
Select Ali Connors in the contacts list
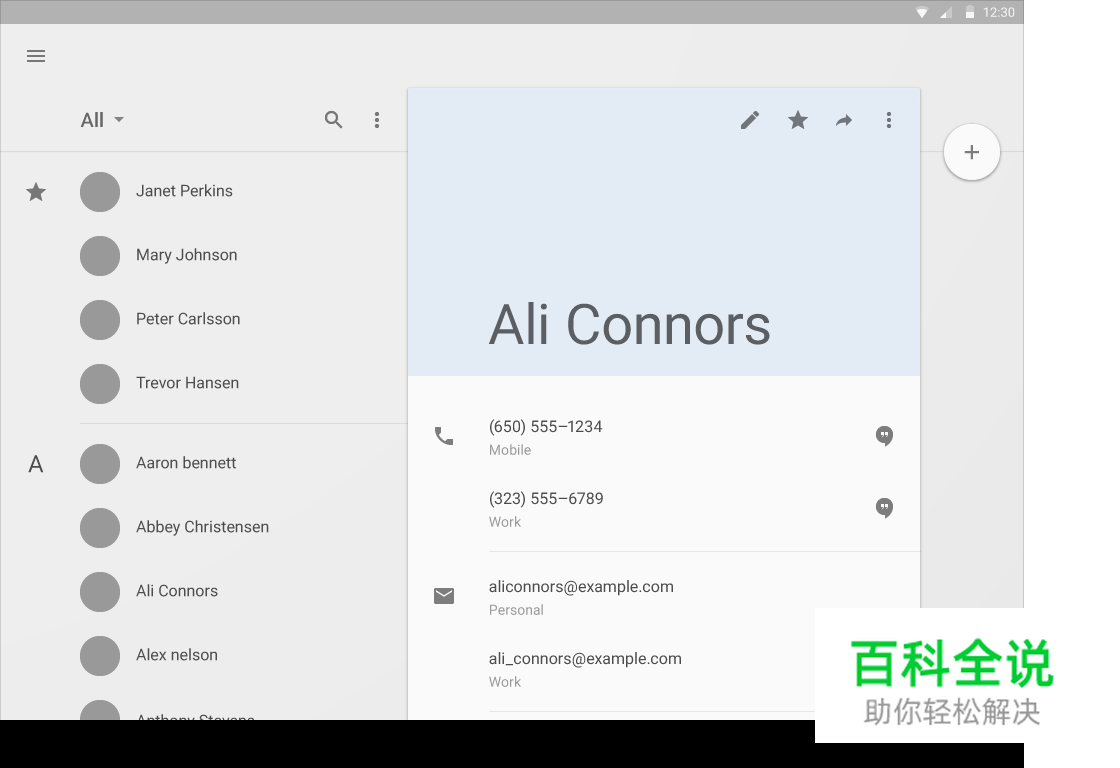177,591
